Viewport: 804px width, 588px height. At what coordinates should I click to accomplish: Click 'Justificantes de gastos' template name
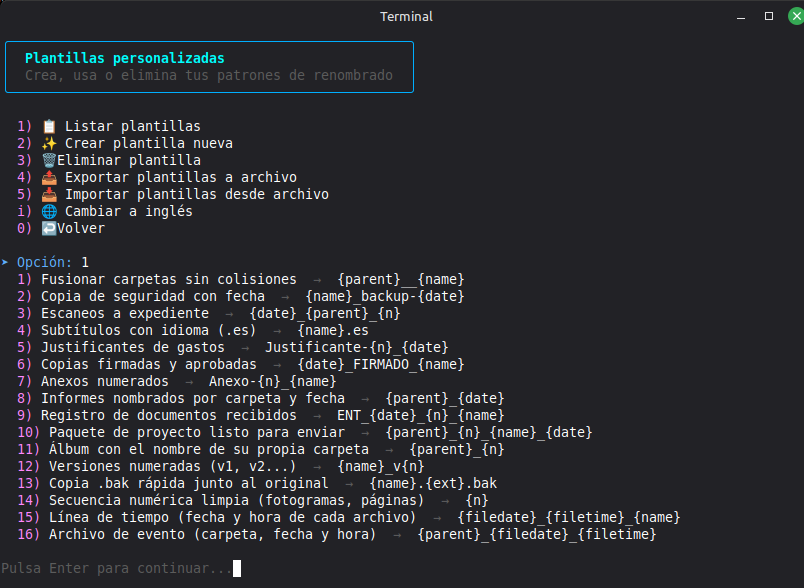click(x=133, y=347)
